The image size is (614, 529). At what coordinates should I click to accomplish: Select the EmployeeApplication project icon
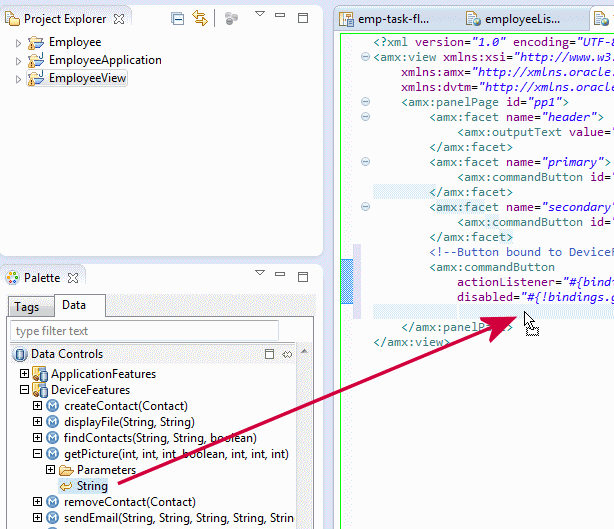(36, 60)
